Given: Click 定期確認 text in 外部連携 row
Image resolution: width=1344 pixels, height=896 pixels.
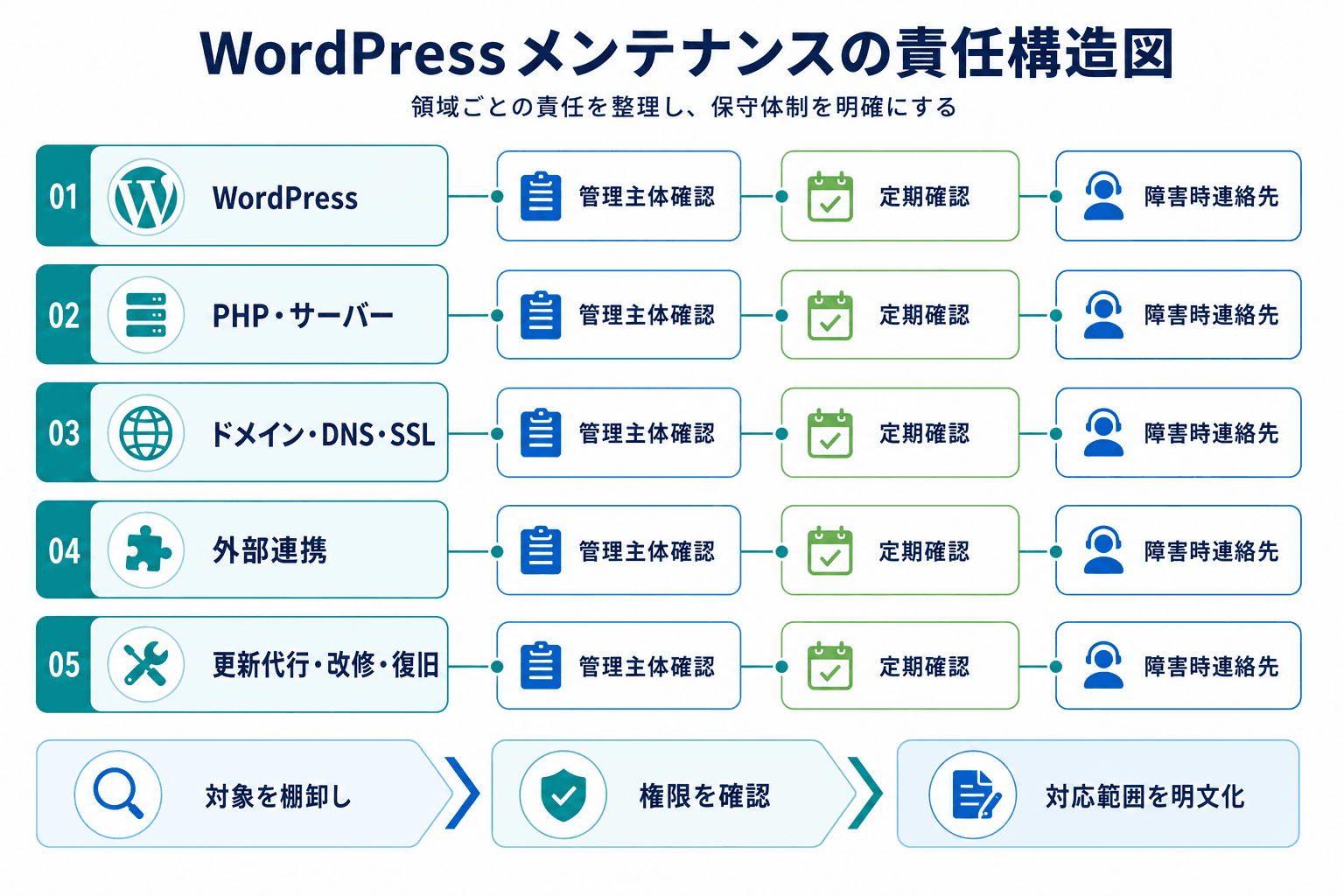Looking at the screenshot, I should point(925,551).
